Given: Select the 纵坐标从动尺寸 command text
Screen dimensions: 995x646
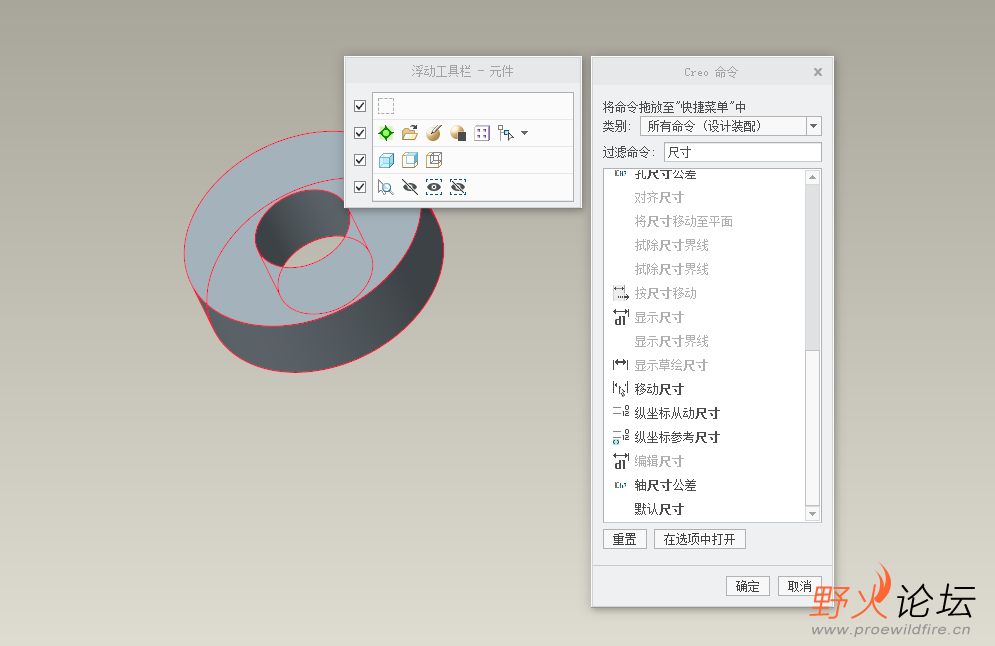Looking at the screenshot, I should (x=677, y=413).
